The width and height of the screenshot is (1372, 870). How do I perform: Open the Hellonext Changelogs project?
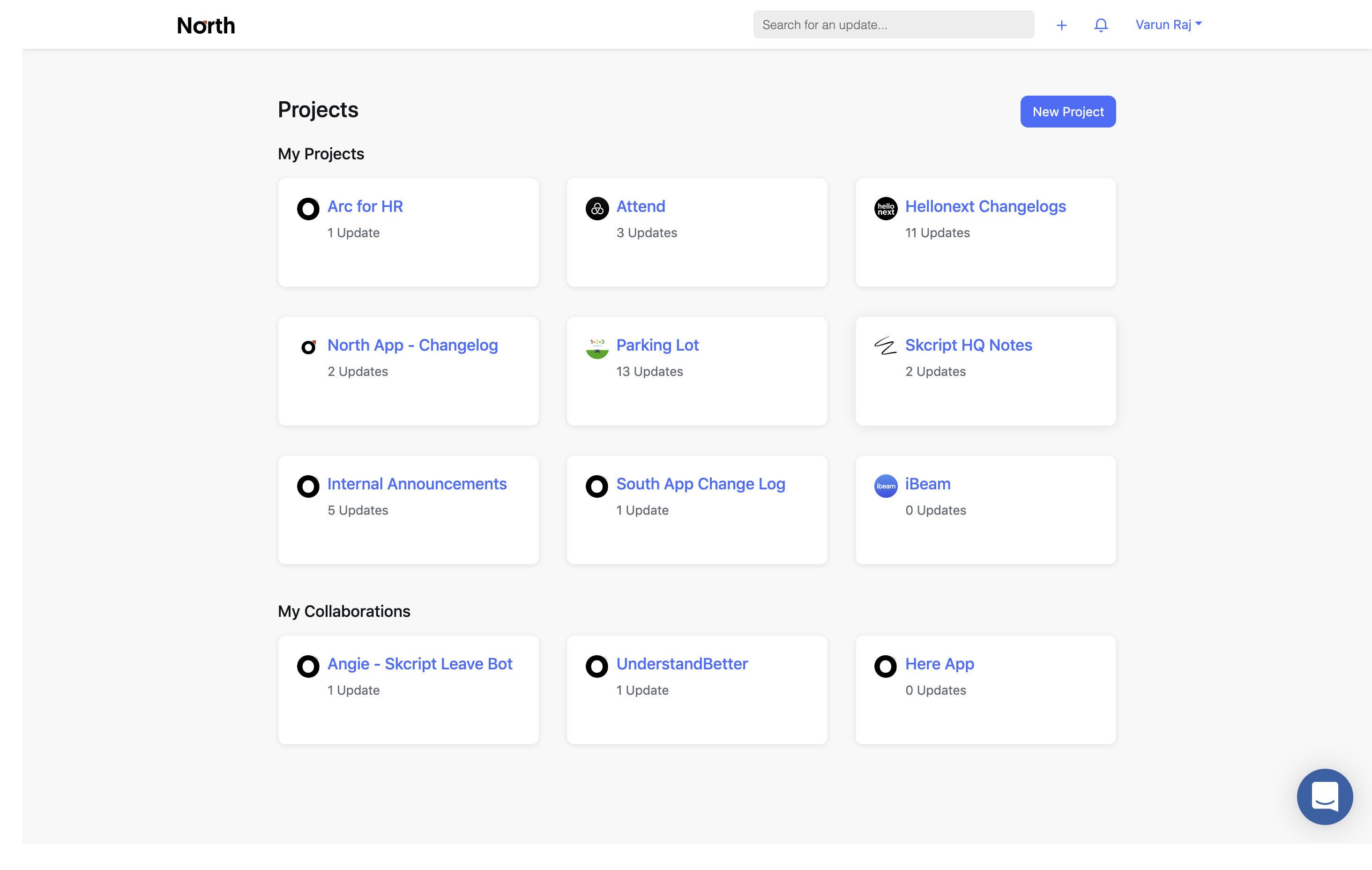pyautogui.click(x=986, y=206)
